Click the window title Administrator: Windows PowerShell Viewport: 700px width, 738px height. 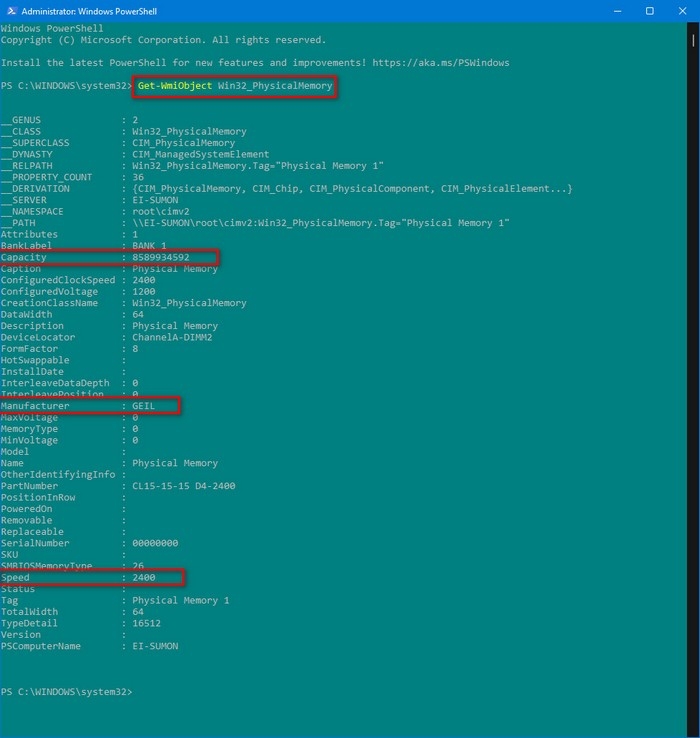[x=89, y=11]
